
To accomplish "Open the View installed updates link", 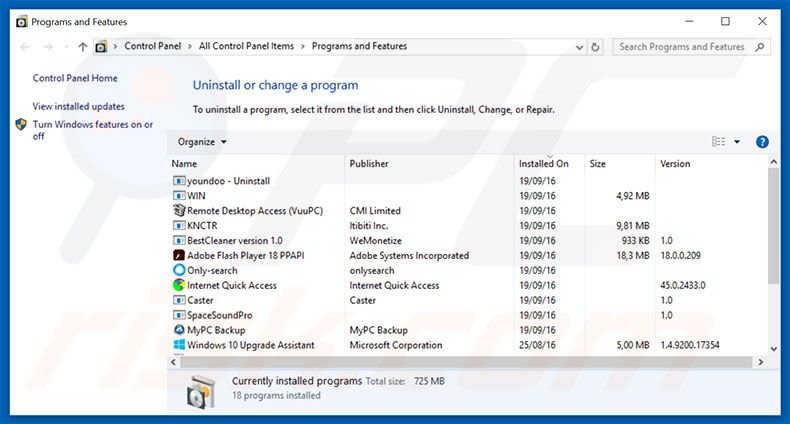I will pos(79,106).
